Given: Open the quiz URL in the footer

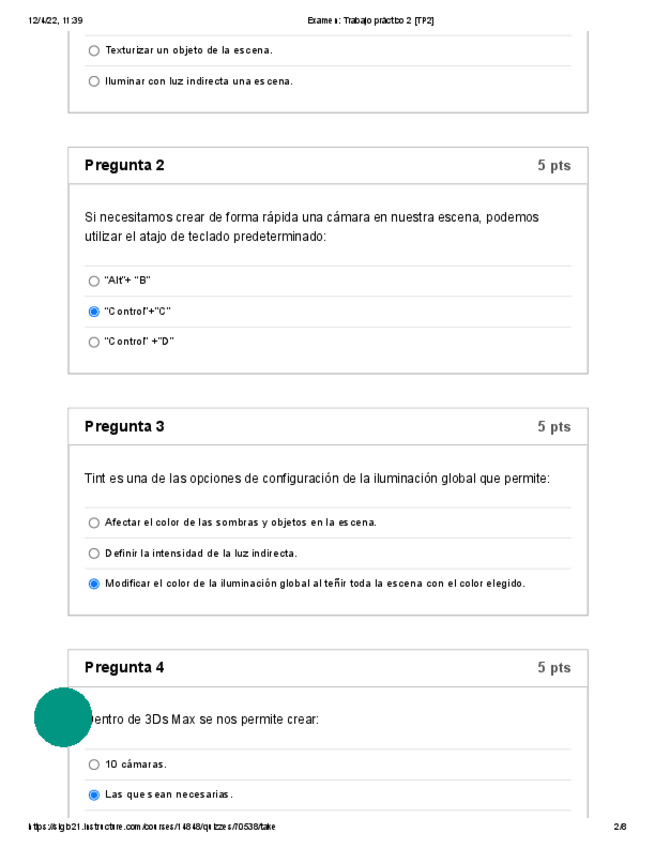Looking at the screenshot, I should [x=153, y=827].
